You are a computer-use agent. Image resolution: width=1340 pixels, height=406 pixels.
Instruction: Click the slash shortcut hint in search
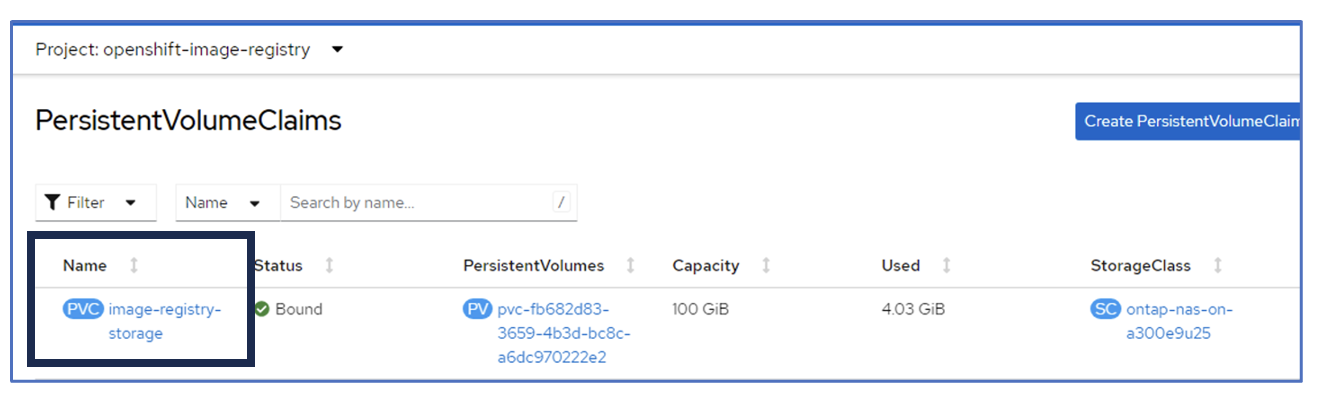point(561,202)
